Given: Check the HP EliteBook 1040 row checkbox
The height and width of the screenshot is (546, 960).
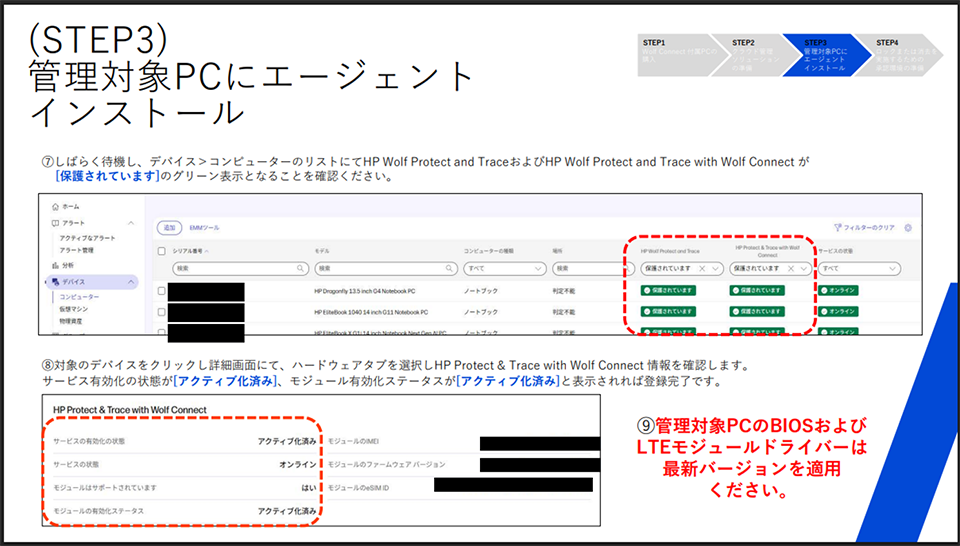Looking at the screenshot, I should tap(162, 312).
